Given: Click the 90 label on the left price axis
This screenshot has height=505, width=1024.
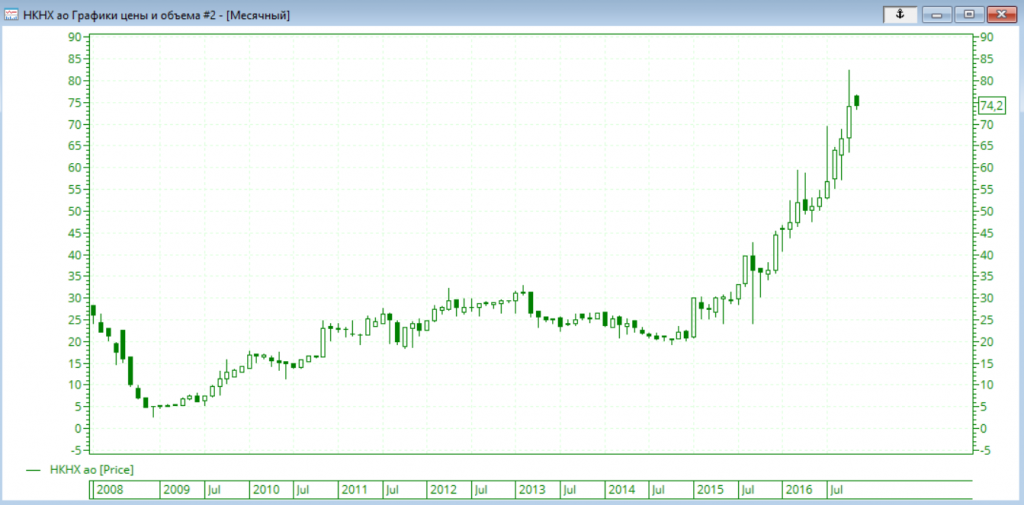Looking at the screenshot, I should pos(74,37).
